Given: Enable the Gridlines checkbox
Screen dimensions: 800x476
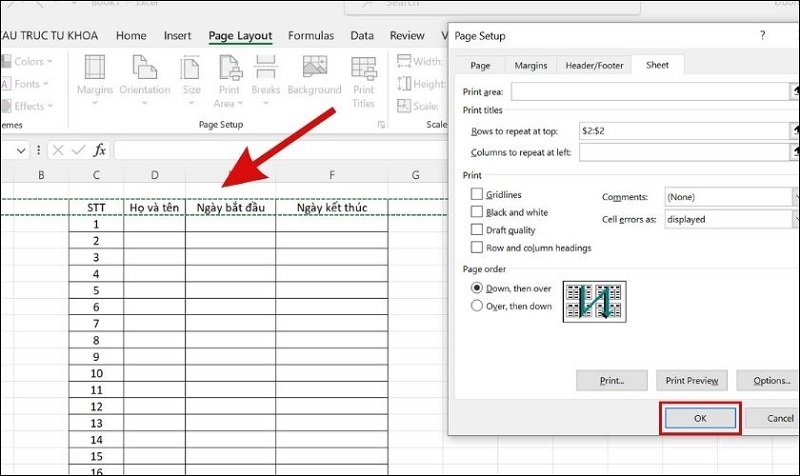Looking at the screenshot, I should (x=477, y=194).
